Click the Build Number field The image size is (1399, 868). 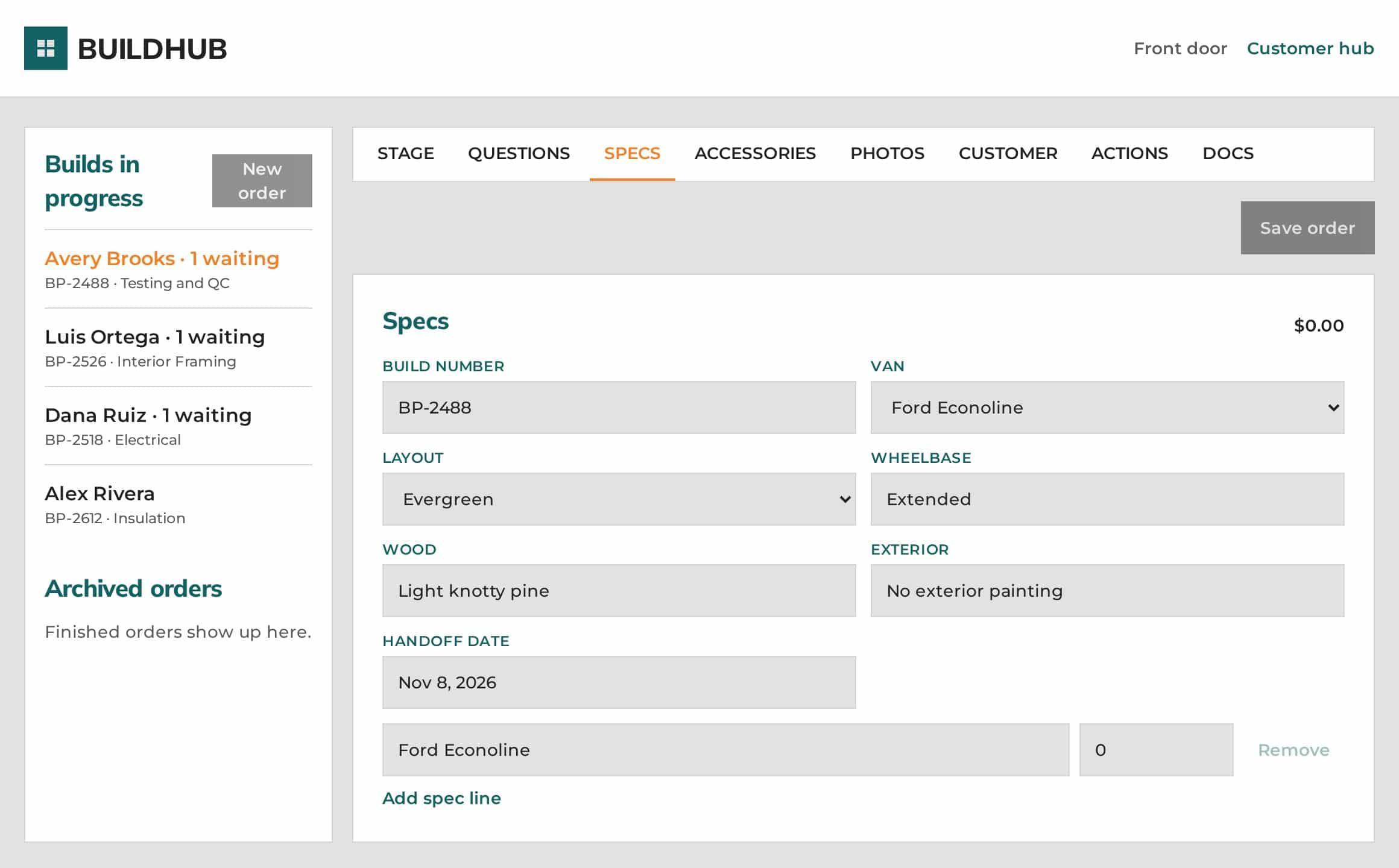point(619,407)
